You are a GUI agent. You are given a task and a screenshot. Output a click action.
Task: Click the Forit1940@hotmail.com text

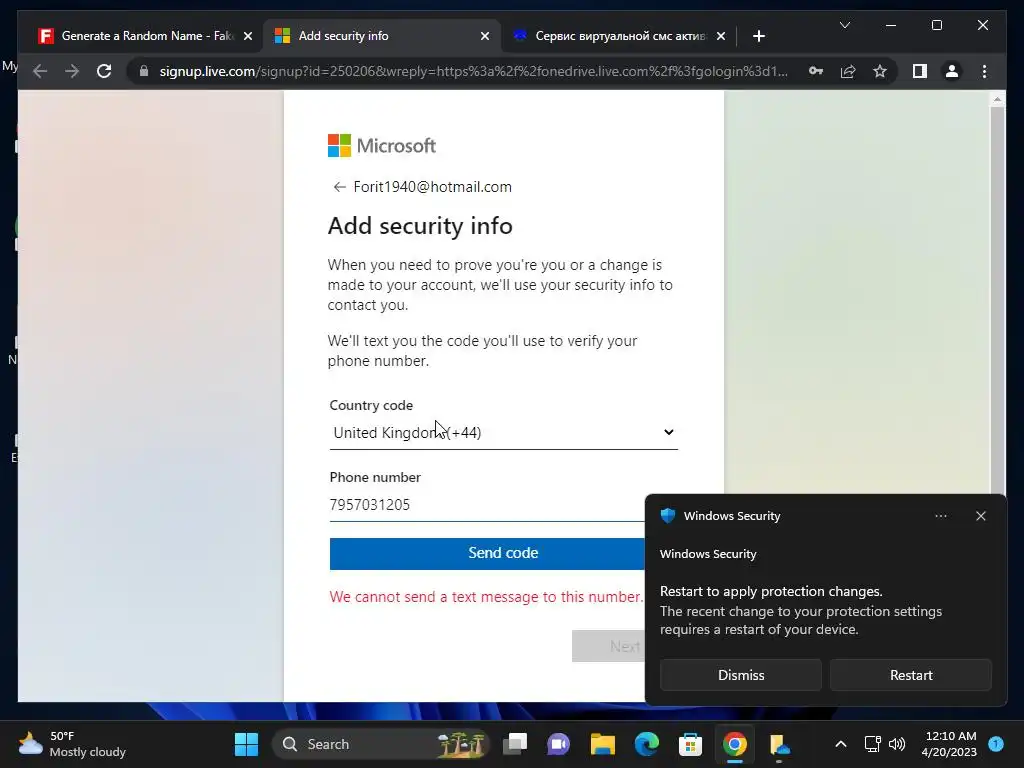[432, 187]
